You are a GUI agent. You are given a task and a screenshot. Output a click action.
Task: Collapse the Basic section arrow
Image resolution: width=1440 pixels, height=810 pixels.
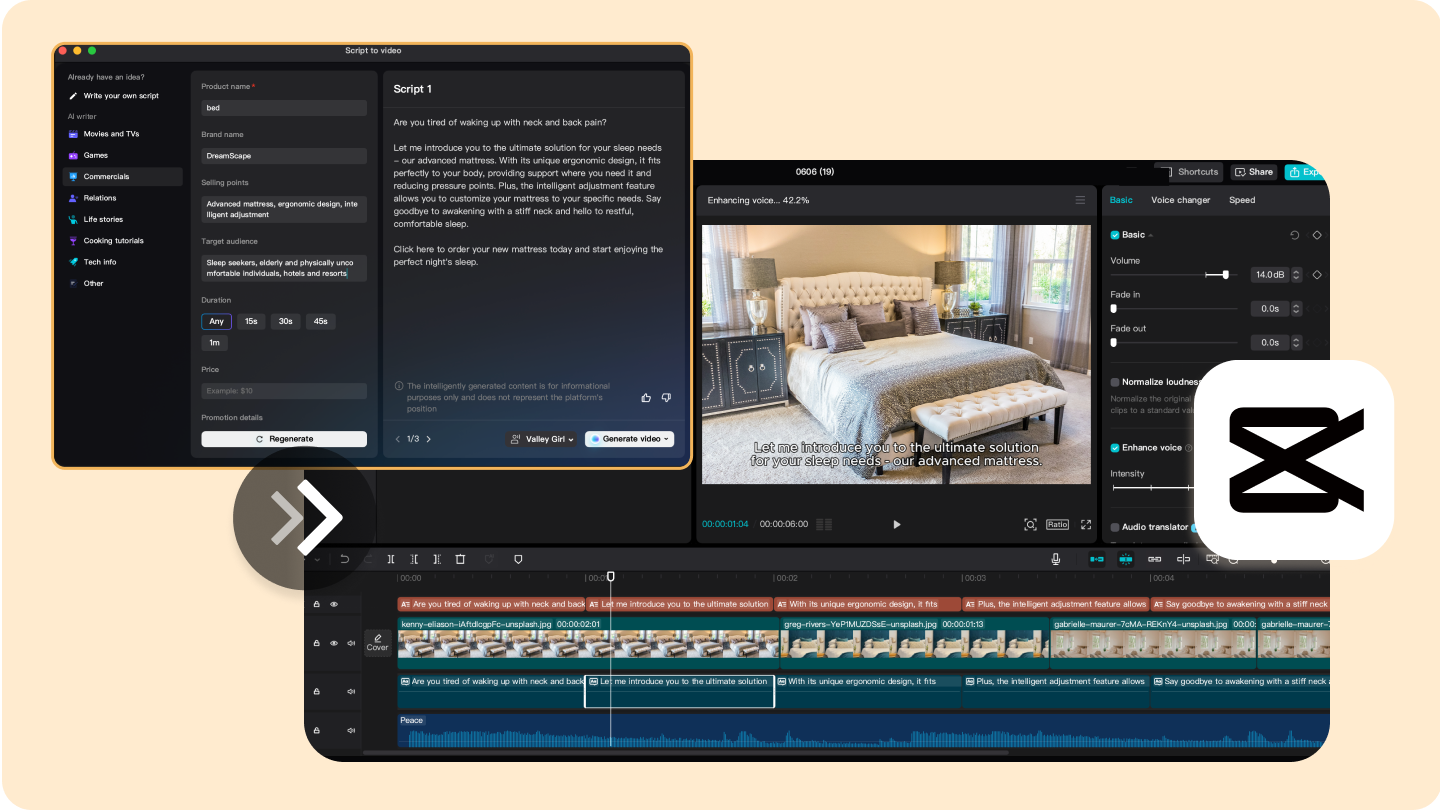pyautogui.click(x=1150, y=235)
